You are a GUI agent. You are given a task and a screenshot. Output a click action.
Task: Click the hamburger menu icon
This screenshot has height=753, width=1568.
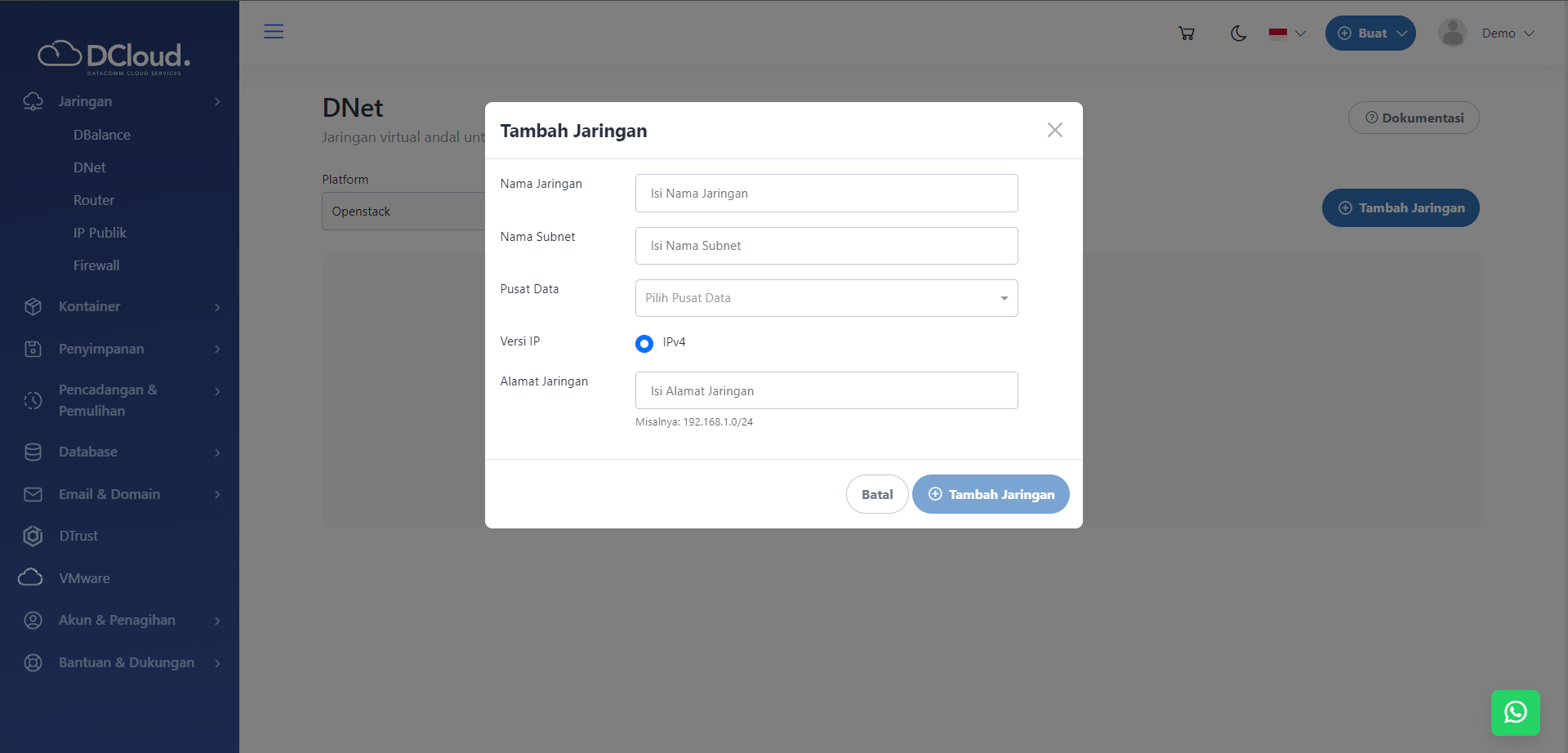pyautogui.click(x=274, y=32)
